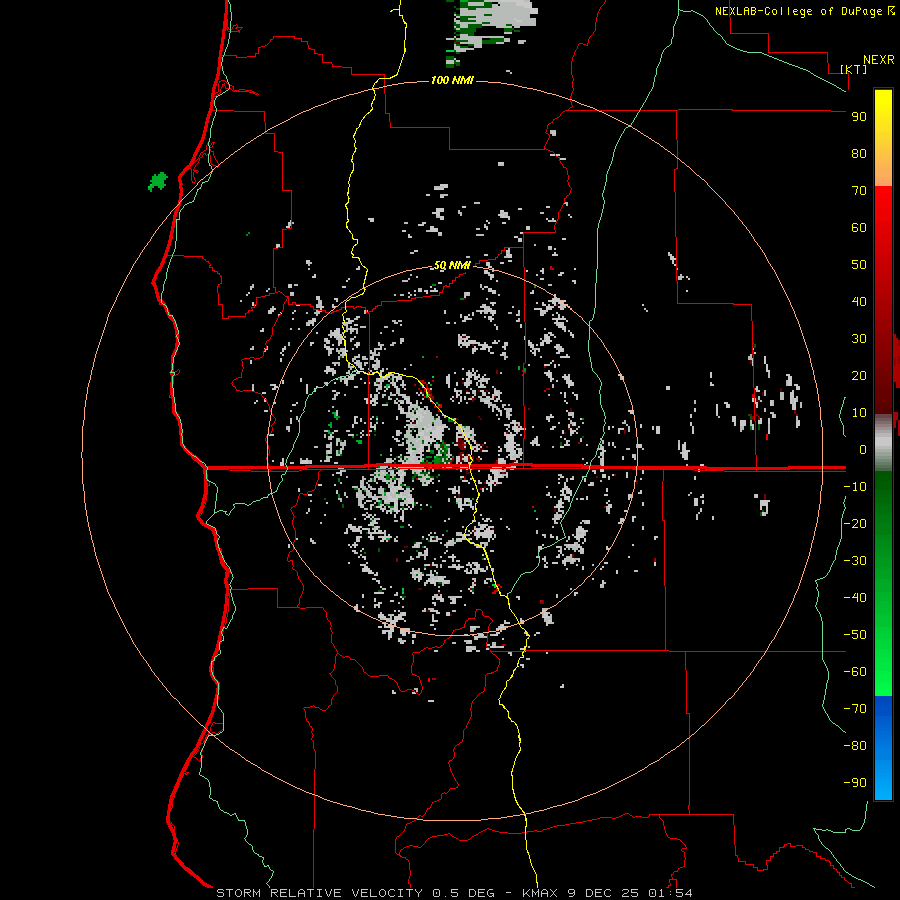Screen dimensions: 900x900
Task: Click the 20 value on velocity scale
Action: point(859,376)
